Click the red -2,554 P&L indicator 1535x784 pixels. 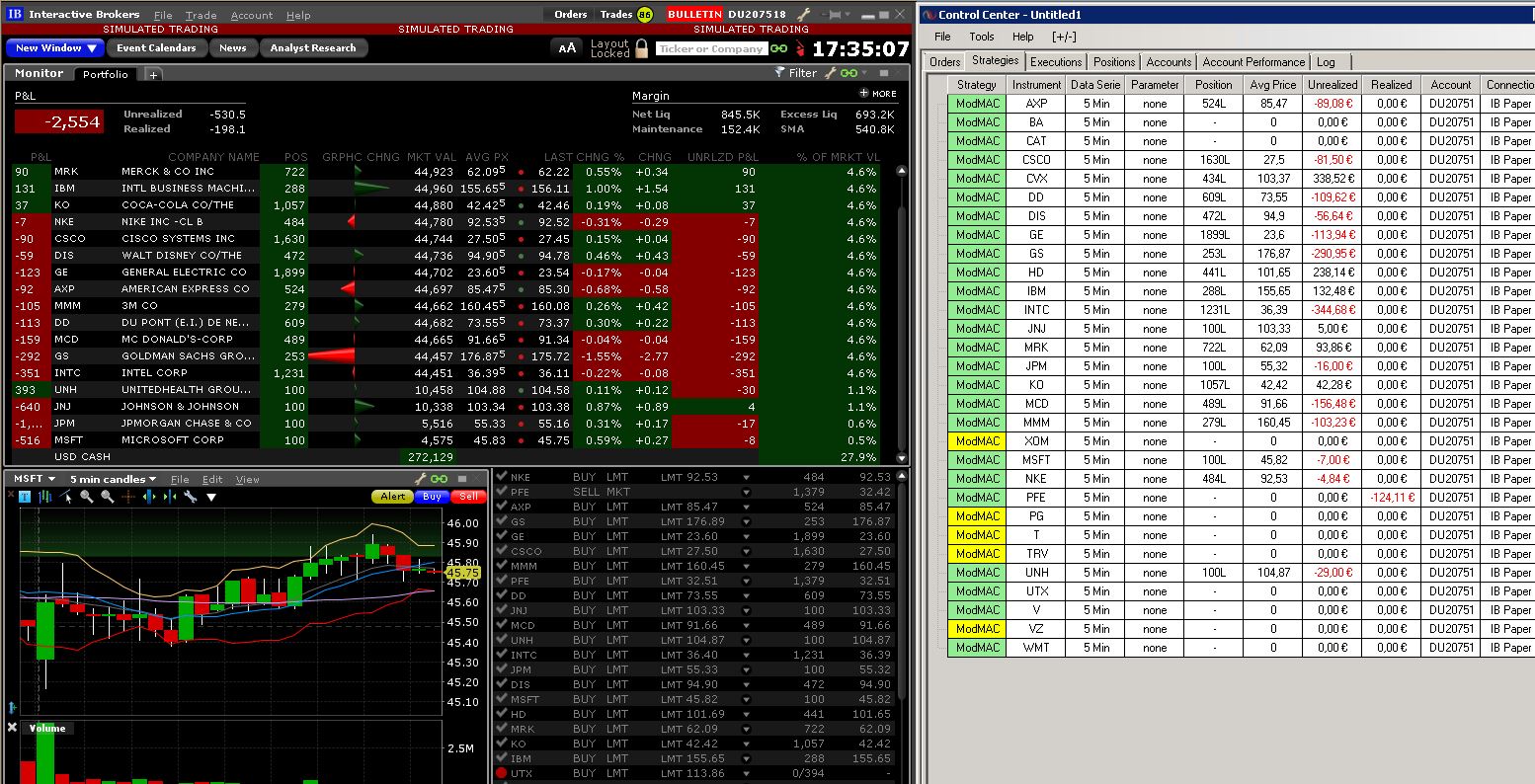(x=59, y=121)
